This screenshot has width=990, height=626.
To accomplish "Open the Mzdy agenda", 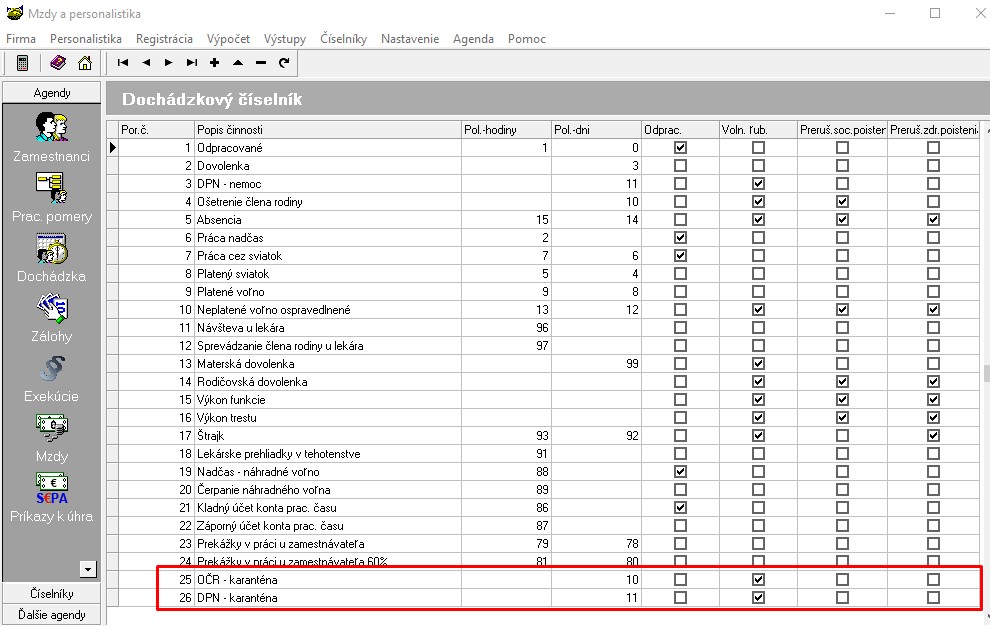I will click(52, 437).
